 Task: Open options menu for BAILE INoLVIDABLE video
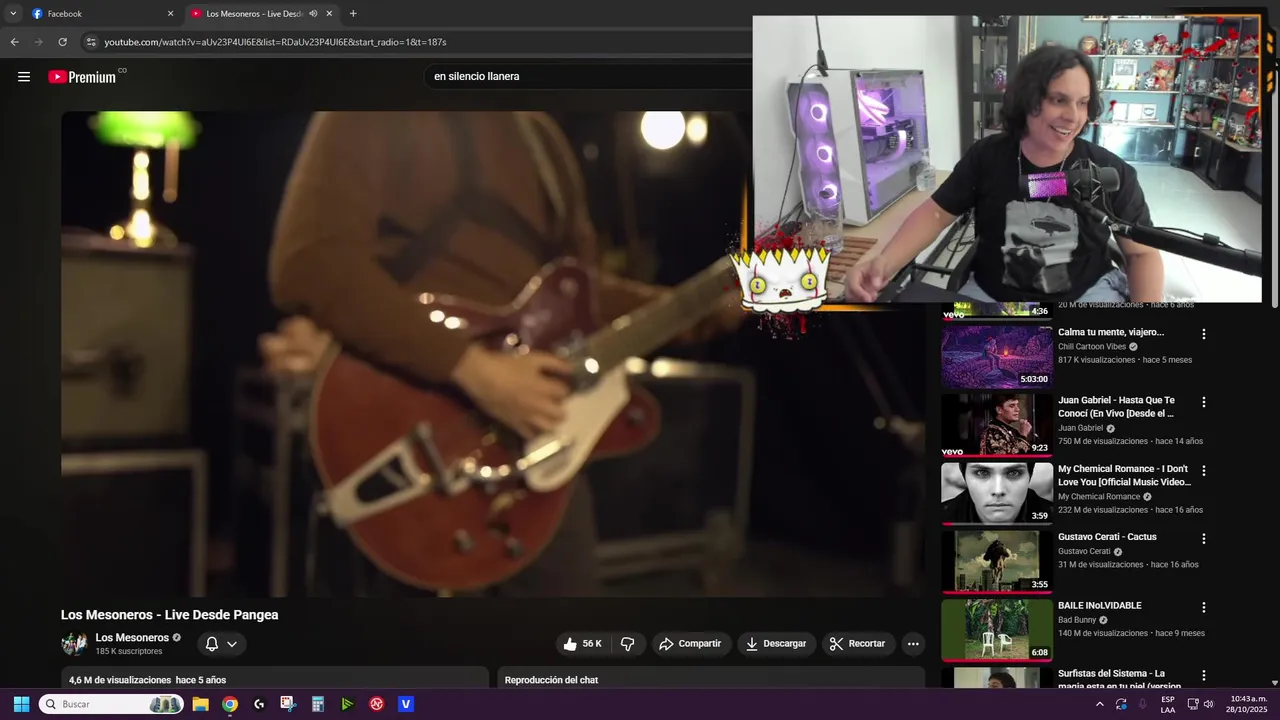pyautogui.click(x=1204, y=608)
